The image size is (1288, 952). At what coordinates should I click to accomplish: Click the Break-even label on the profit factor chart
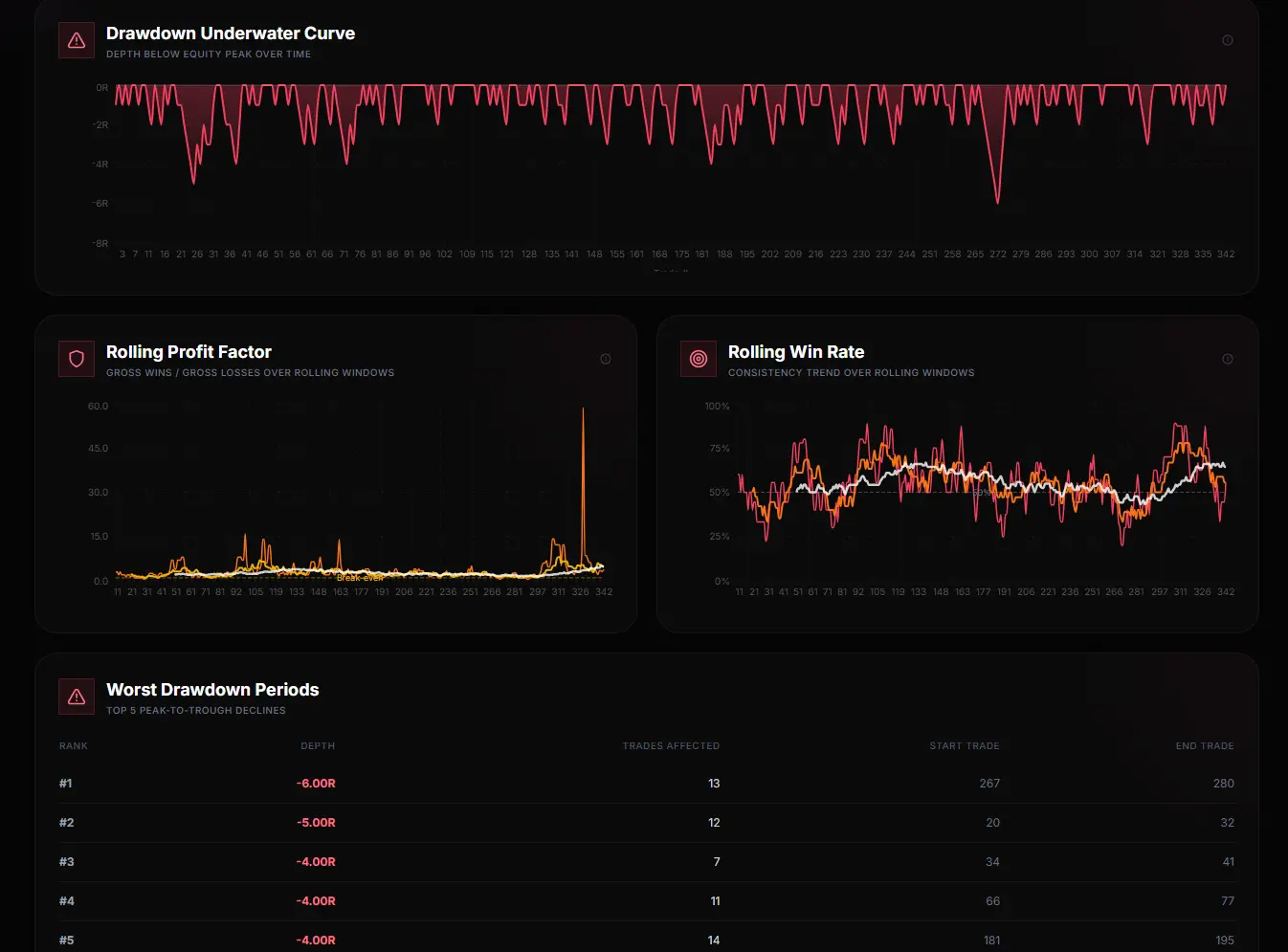click(x=359, y=577)
